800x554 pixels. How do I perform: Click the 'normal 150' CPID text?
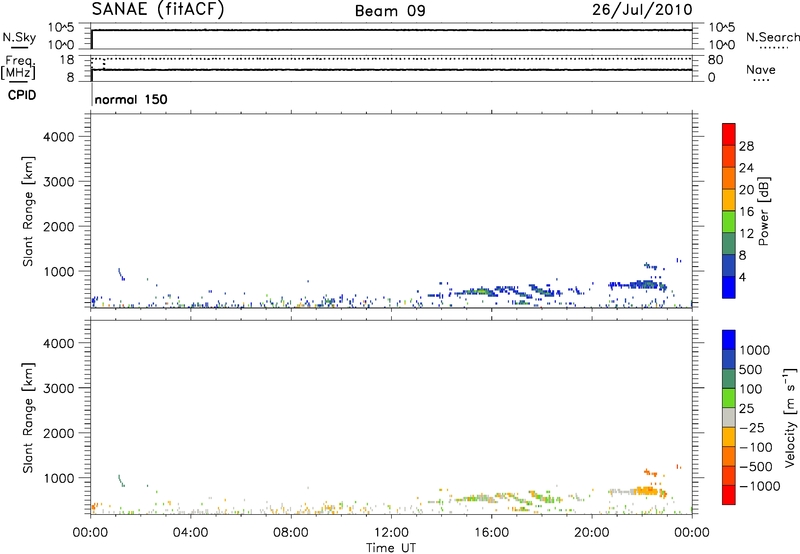click(131, 99)
